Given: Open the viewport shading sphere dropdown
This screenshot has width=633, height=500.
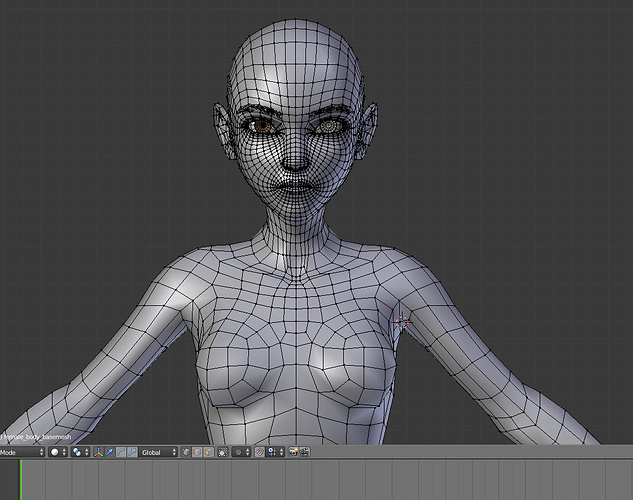Looking at the screenshot, I should [58, 452].
